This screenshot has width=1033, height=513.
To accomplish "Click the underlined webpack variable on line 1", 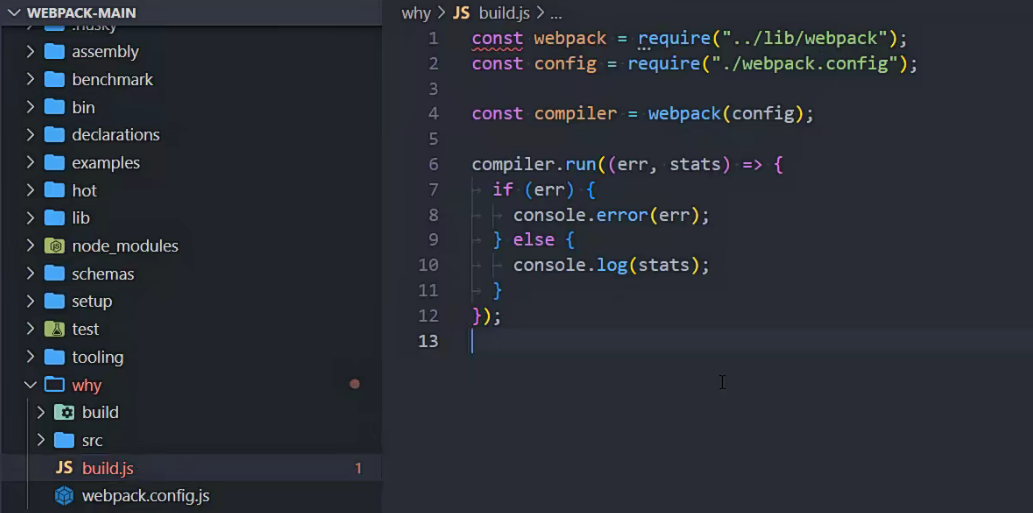I will pyautogui.click(x=569, y=39).
